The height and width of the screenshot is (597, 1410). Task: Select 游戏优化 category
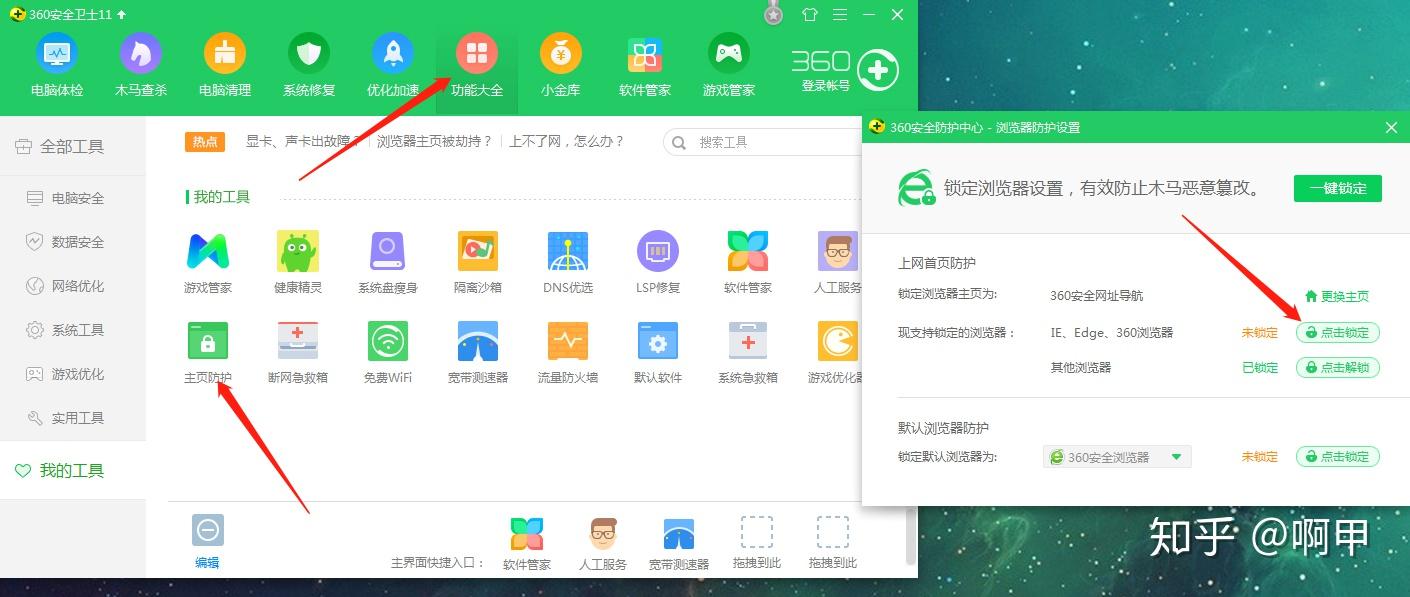[73, 374]
